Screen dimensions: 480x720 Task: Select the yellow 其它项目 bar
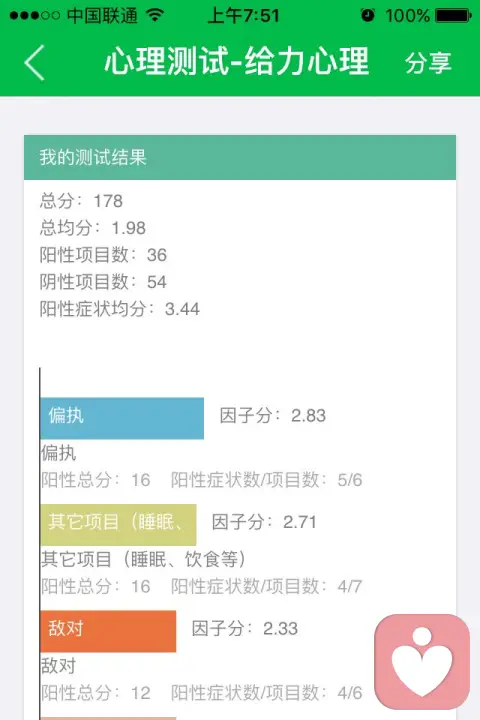click(119, 524)
